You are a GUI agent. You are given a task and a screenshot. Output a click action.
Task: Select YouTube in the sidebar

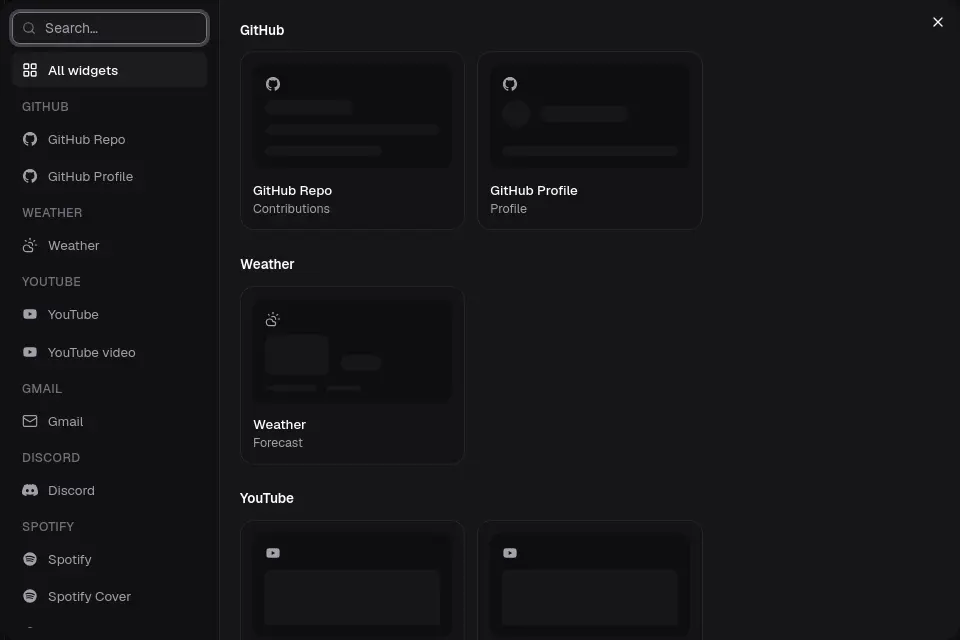[x=110, y=315]
